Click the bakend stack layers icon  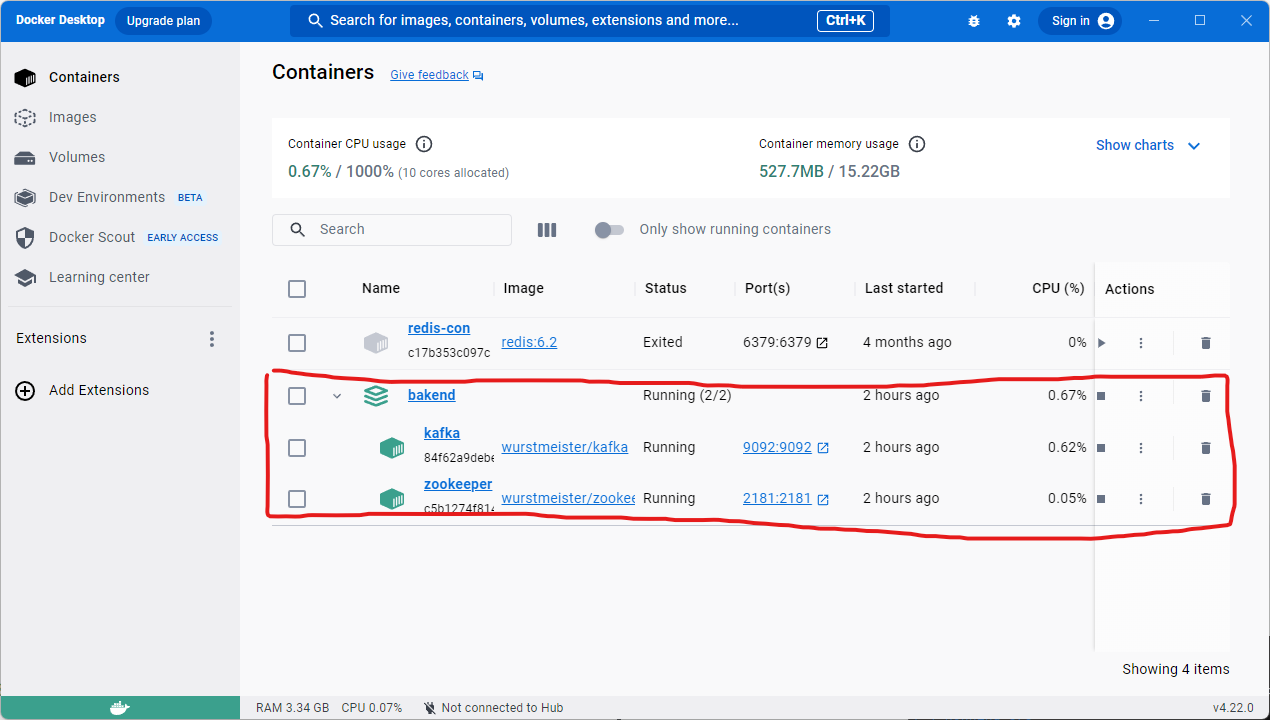[x=376, y=396]
